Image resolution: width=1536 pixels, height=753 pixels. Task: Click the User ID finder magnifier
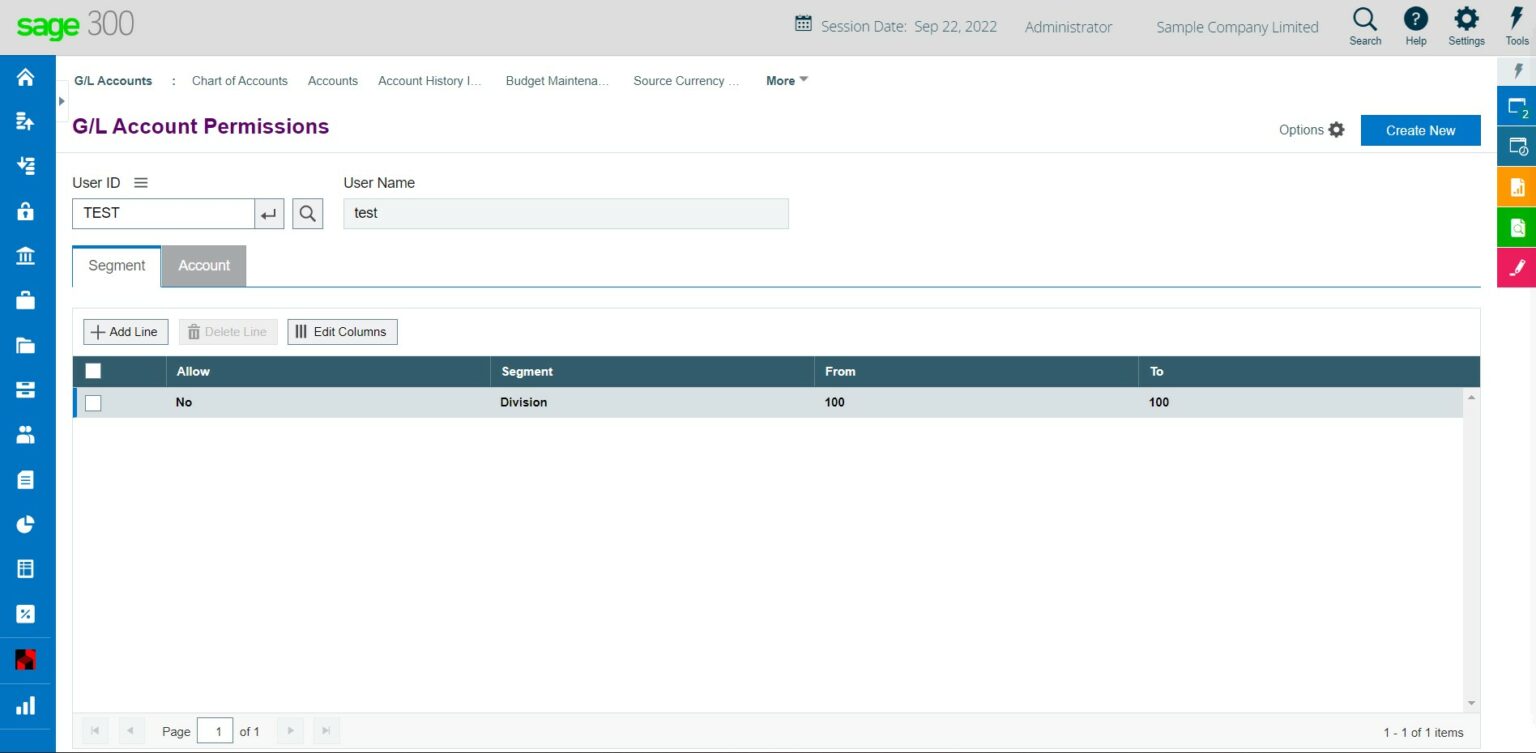coord(308,213)
